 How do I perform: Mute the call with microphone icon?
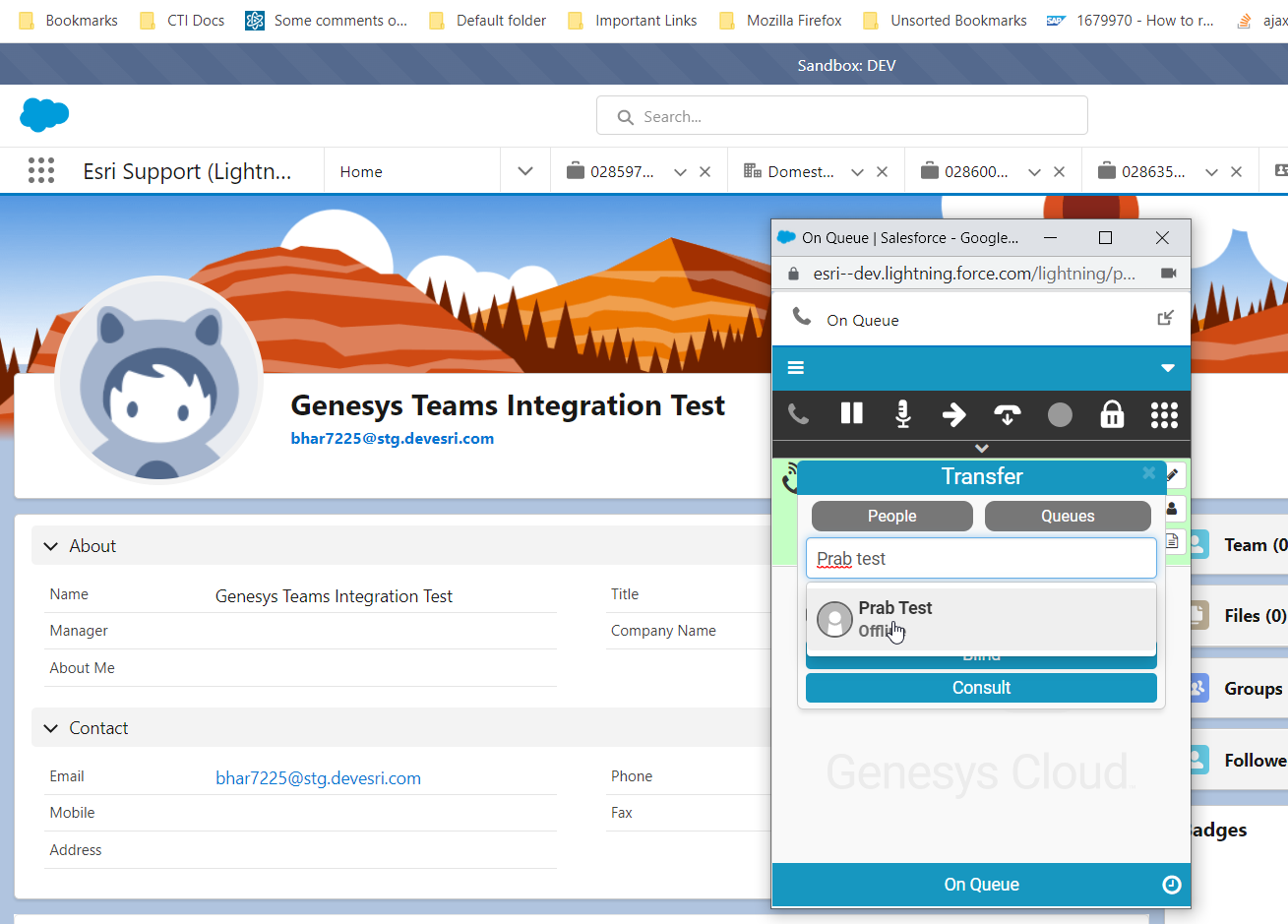[902, 414]
